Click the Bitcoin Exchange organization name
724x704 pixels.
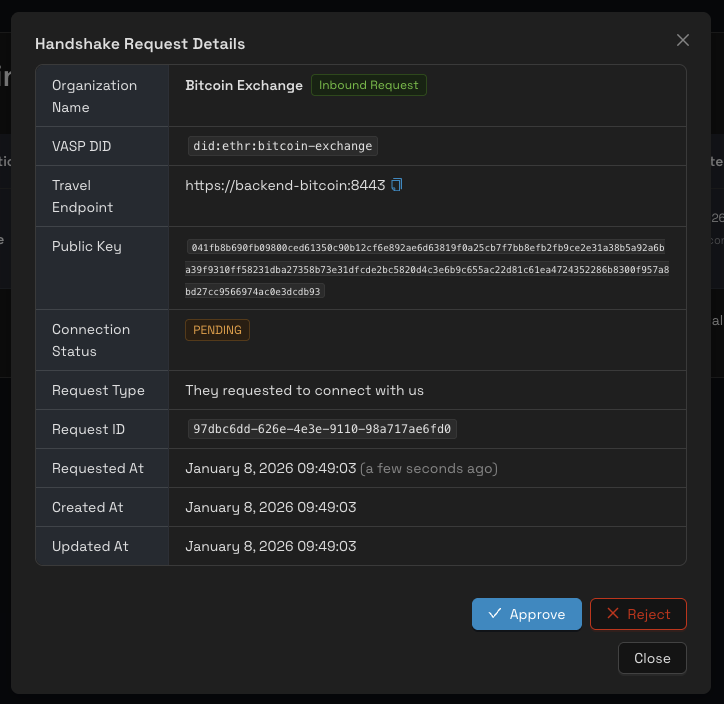coord(244,86)
